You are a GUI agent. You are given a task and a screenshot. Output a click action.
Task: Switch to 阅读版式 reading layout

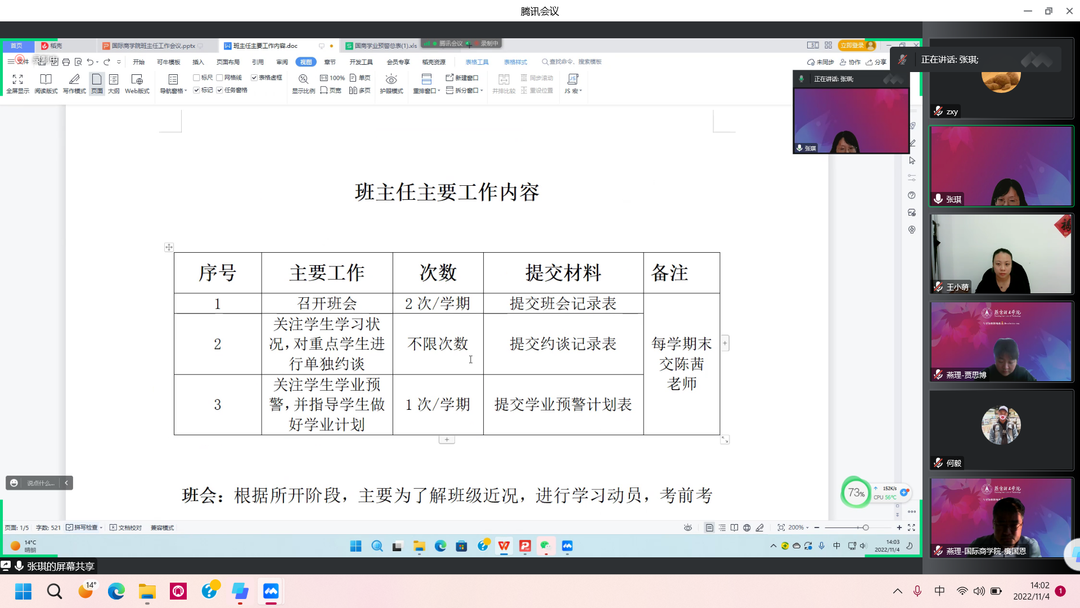[46, 79]
